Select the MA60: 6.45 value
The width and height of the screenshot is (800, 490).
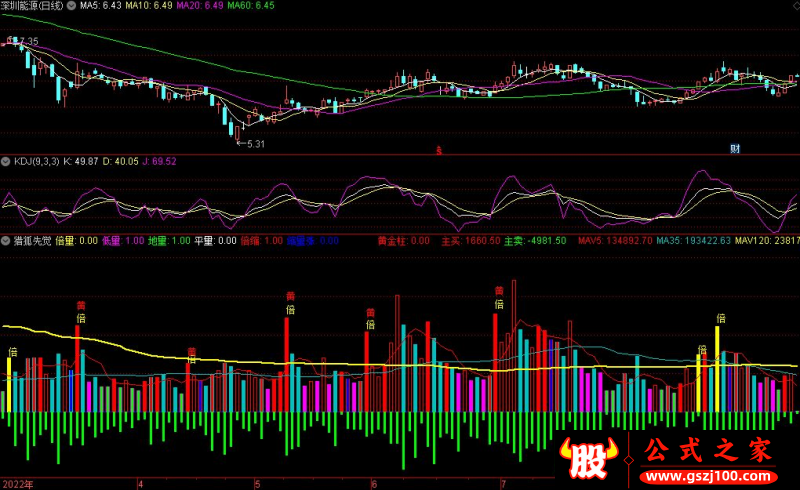(251, 6)
